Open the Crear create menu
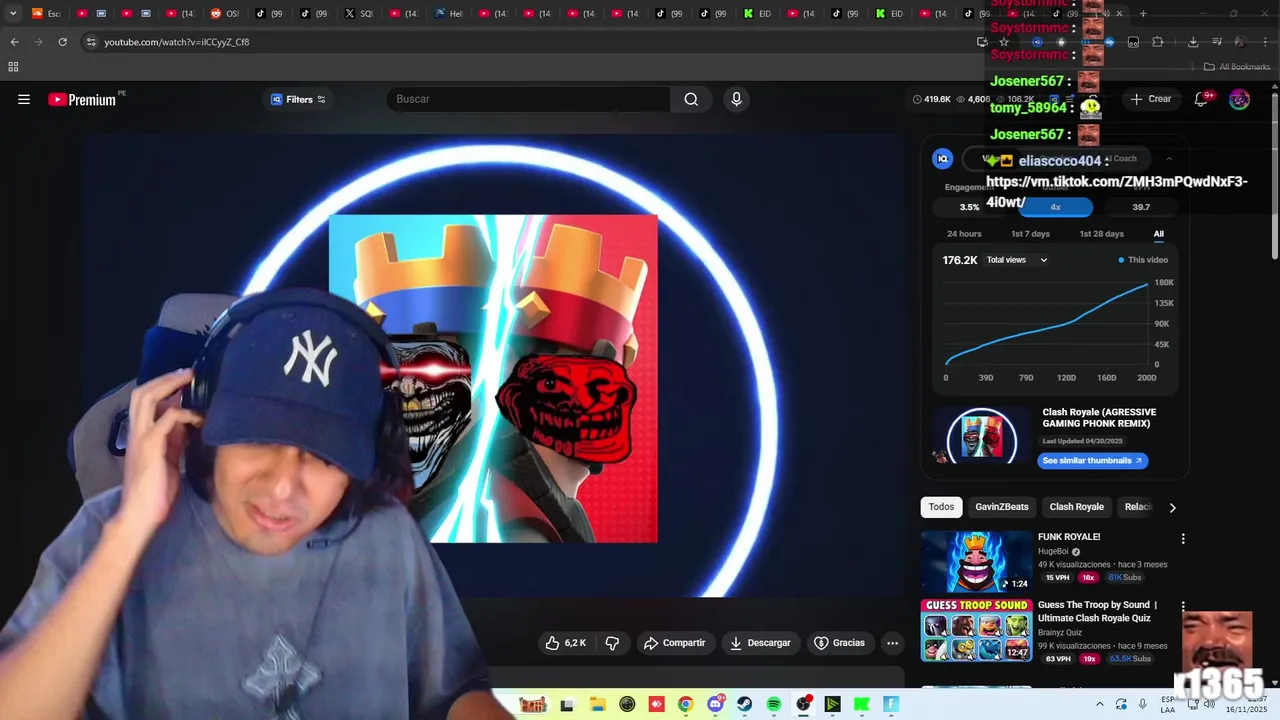Image resolution: width=1280 pixels, height=720 pixels. 1151,99
